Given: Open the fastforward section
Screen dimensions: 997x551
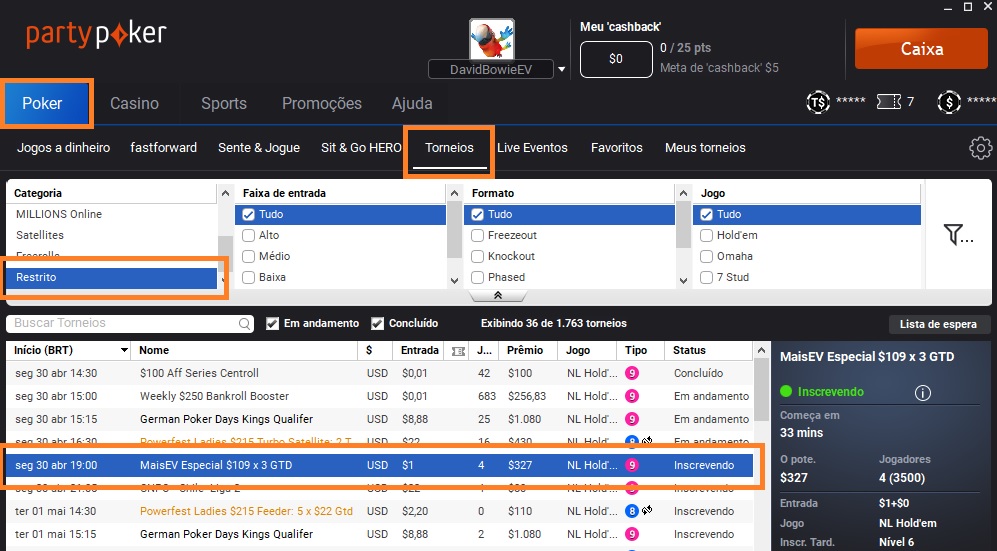Looking at the screenshot, I should click(163, 147).
